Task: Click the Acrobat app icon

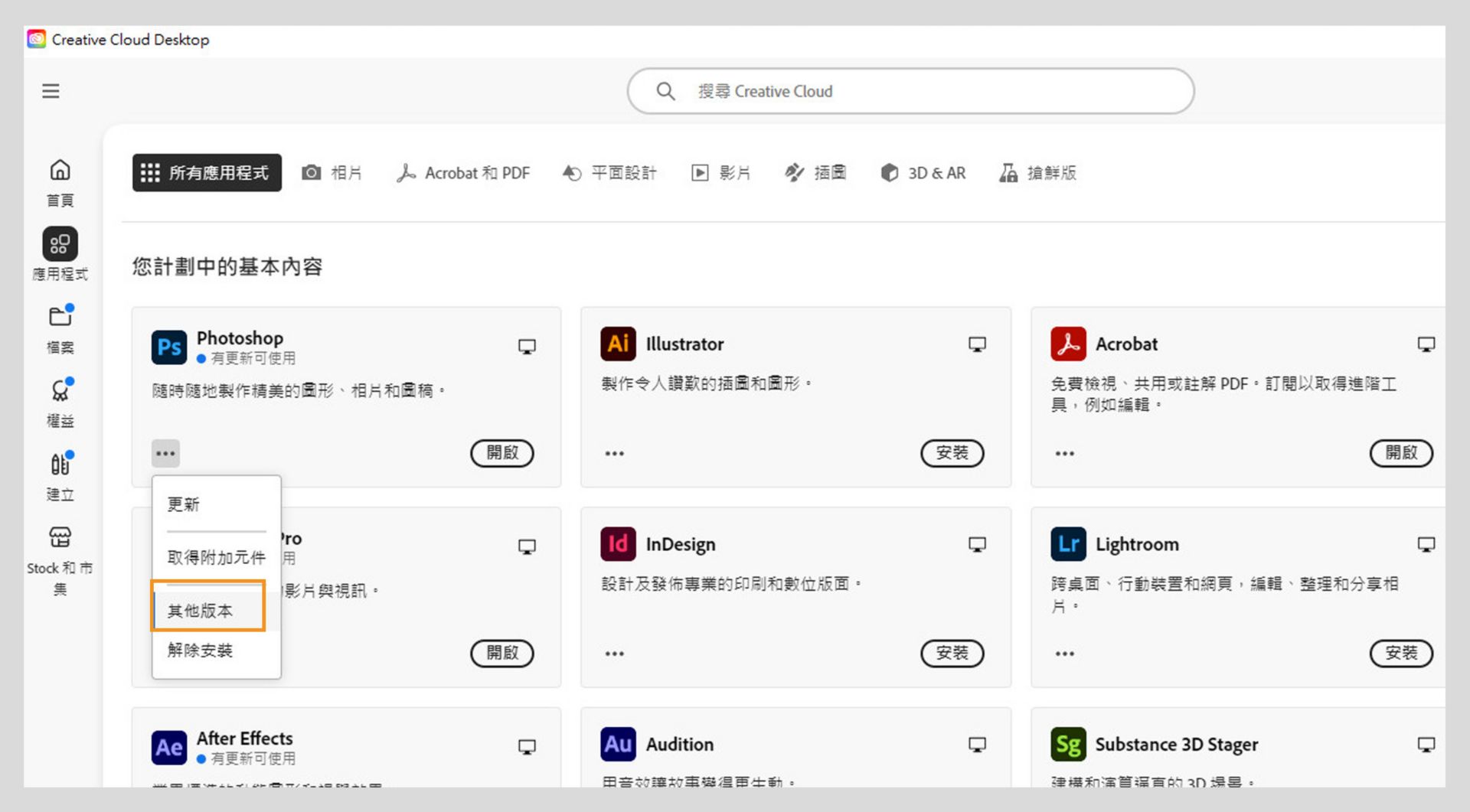Action: coord(1068,344)
